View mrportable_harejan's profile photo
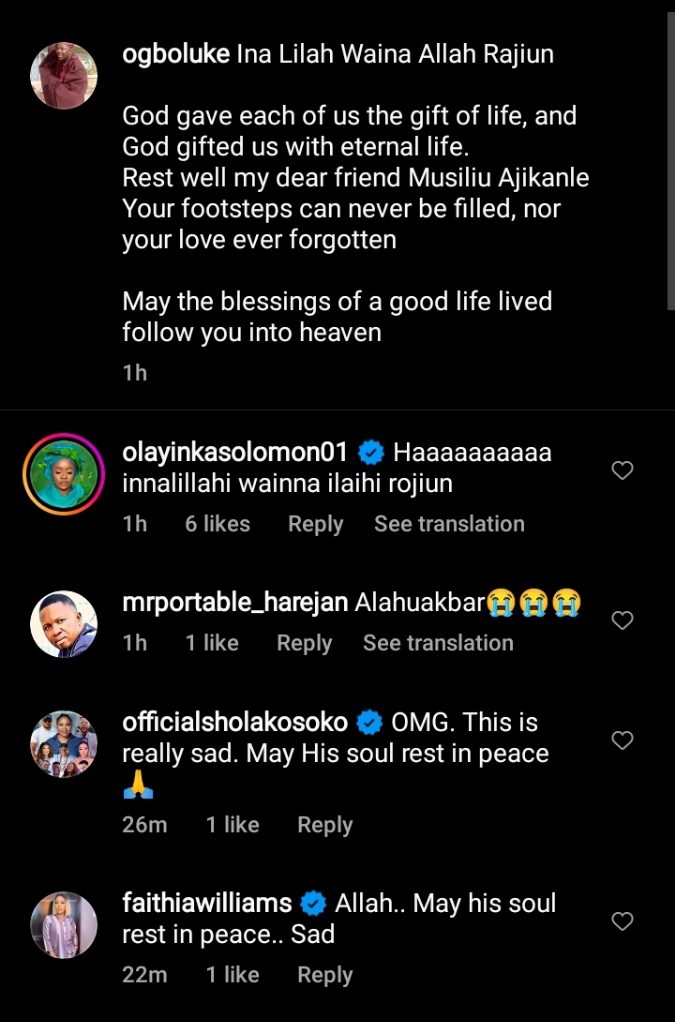 [64, 624]
